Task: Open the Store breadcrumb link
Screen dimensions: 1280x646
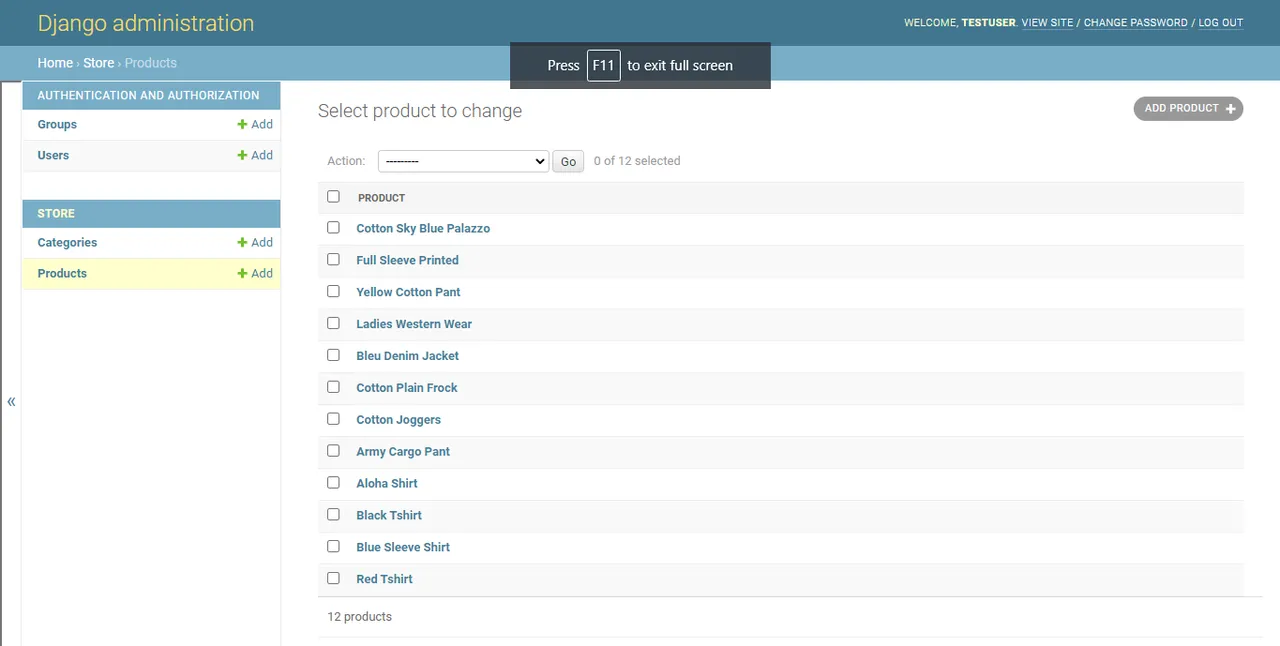Action: point(99,63)
